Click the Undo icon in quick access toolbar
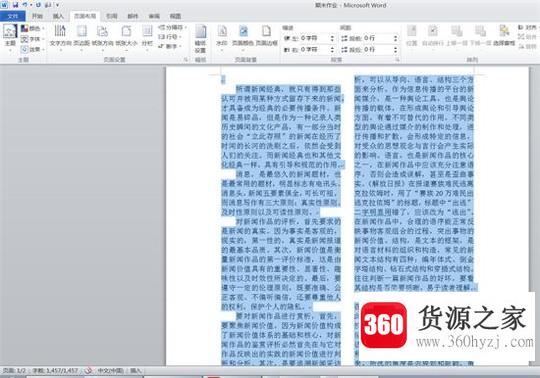Image resolution: width=540 pixels, height=378 pixels. (x=25, y=5)
